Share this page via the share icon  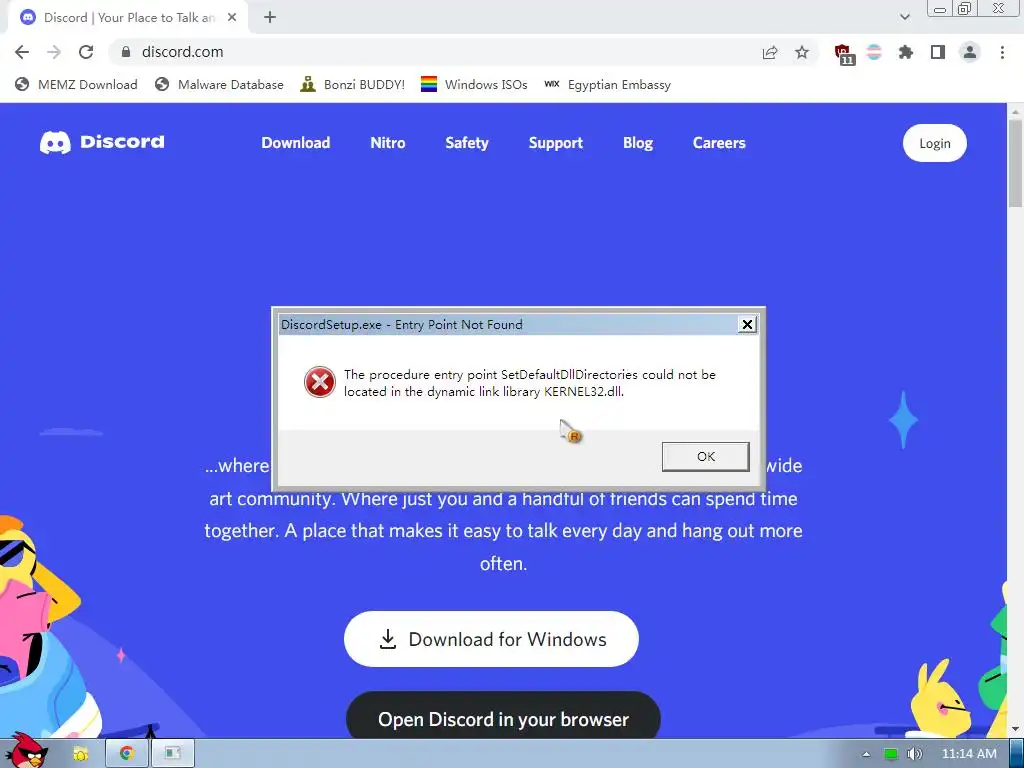click(x=770, y=52)
